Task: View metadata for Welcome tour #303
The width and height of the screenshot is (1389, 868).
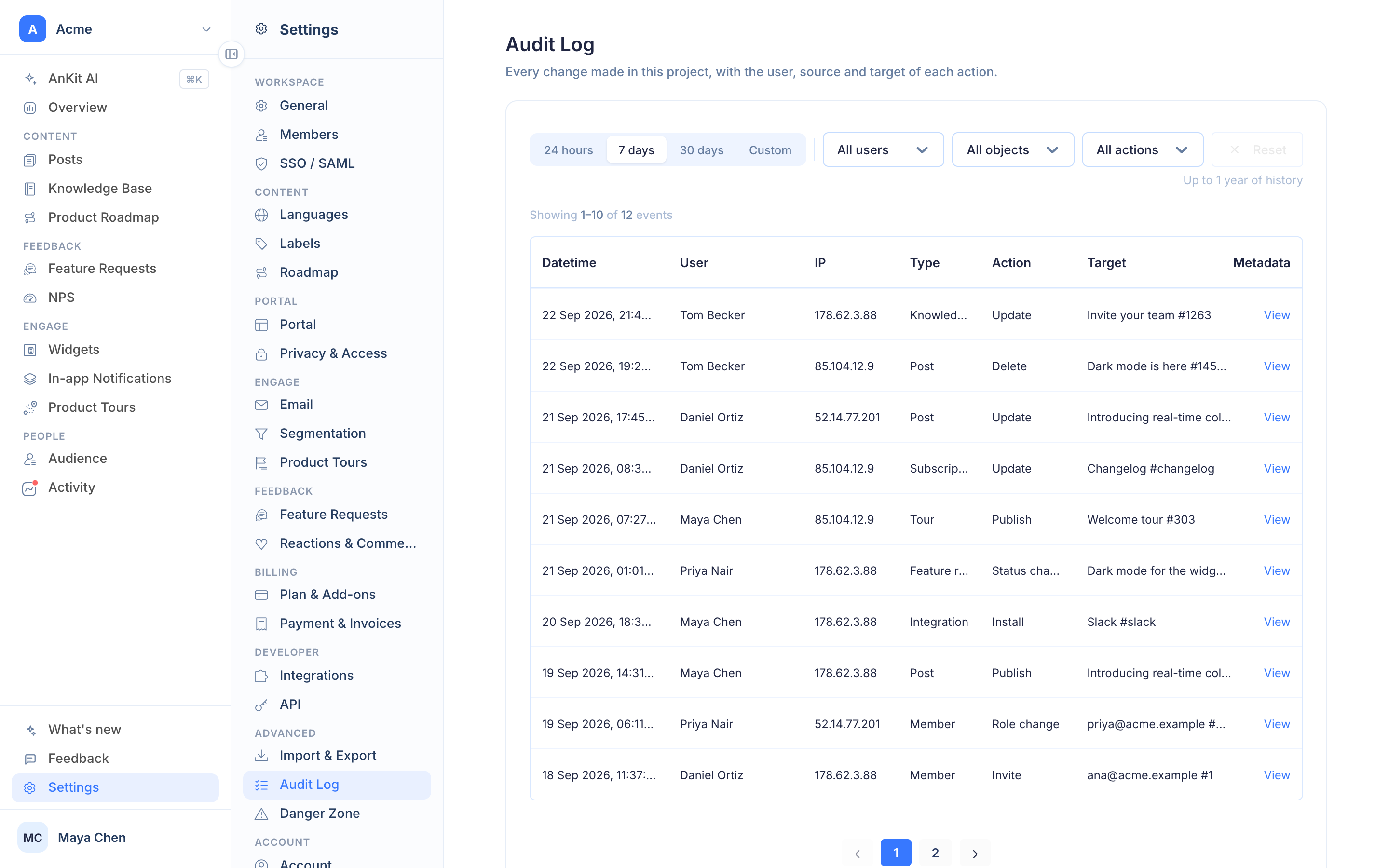Action: (x=1277, y=519)
